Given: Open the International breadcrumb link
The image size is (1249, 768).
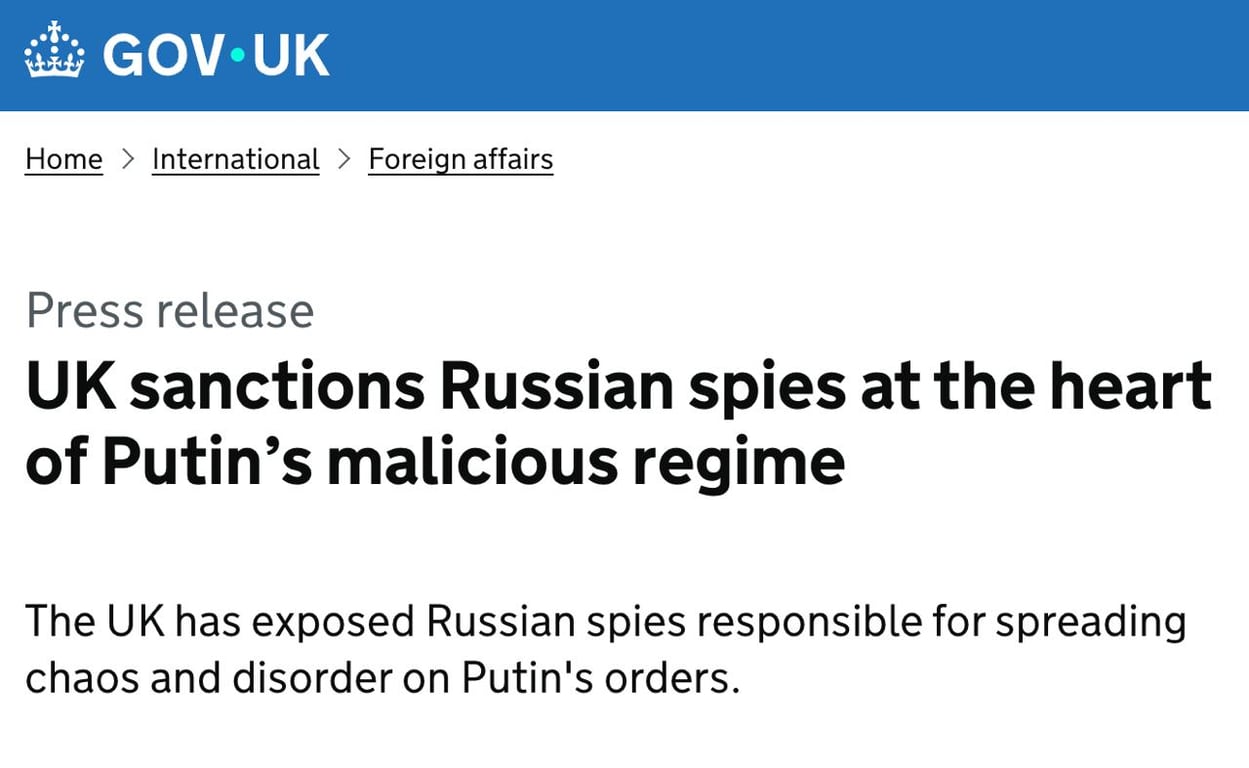Looking at the screenshot, I should (235, 160).
